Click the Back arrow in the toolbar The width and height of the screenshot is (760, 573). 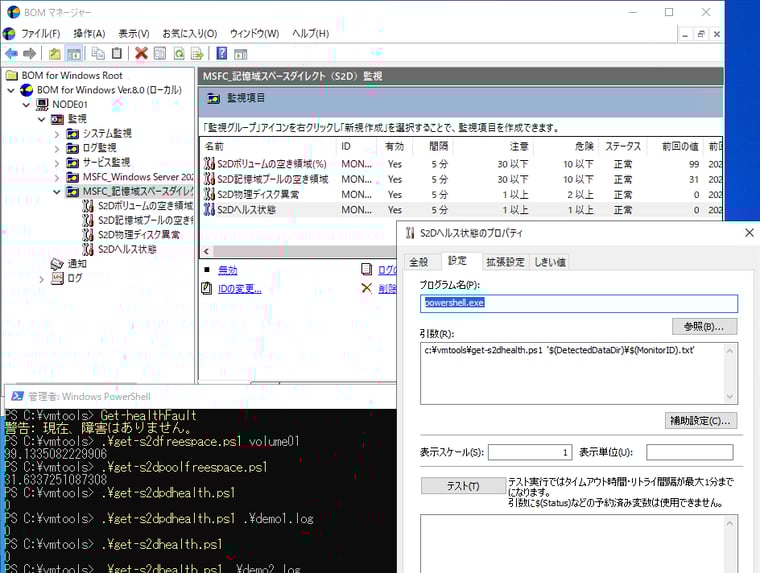point(12,53)
